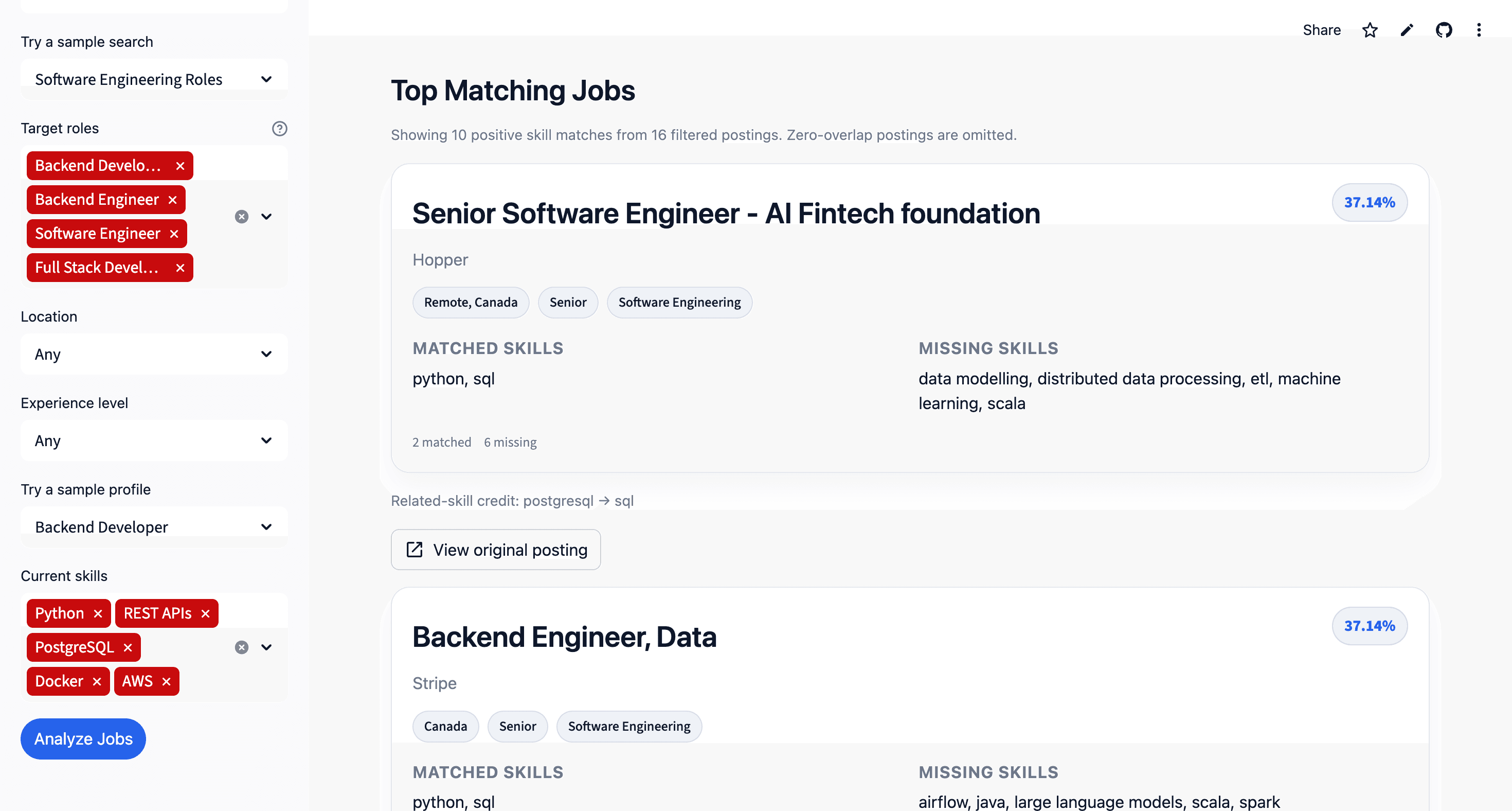Clear all current skills
The height and width of the screenshot is (811, 1512).
click(241, 647)
